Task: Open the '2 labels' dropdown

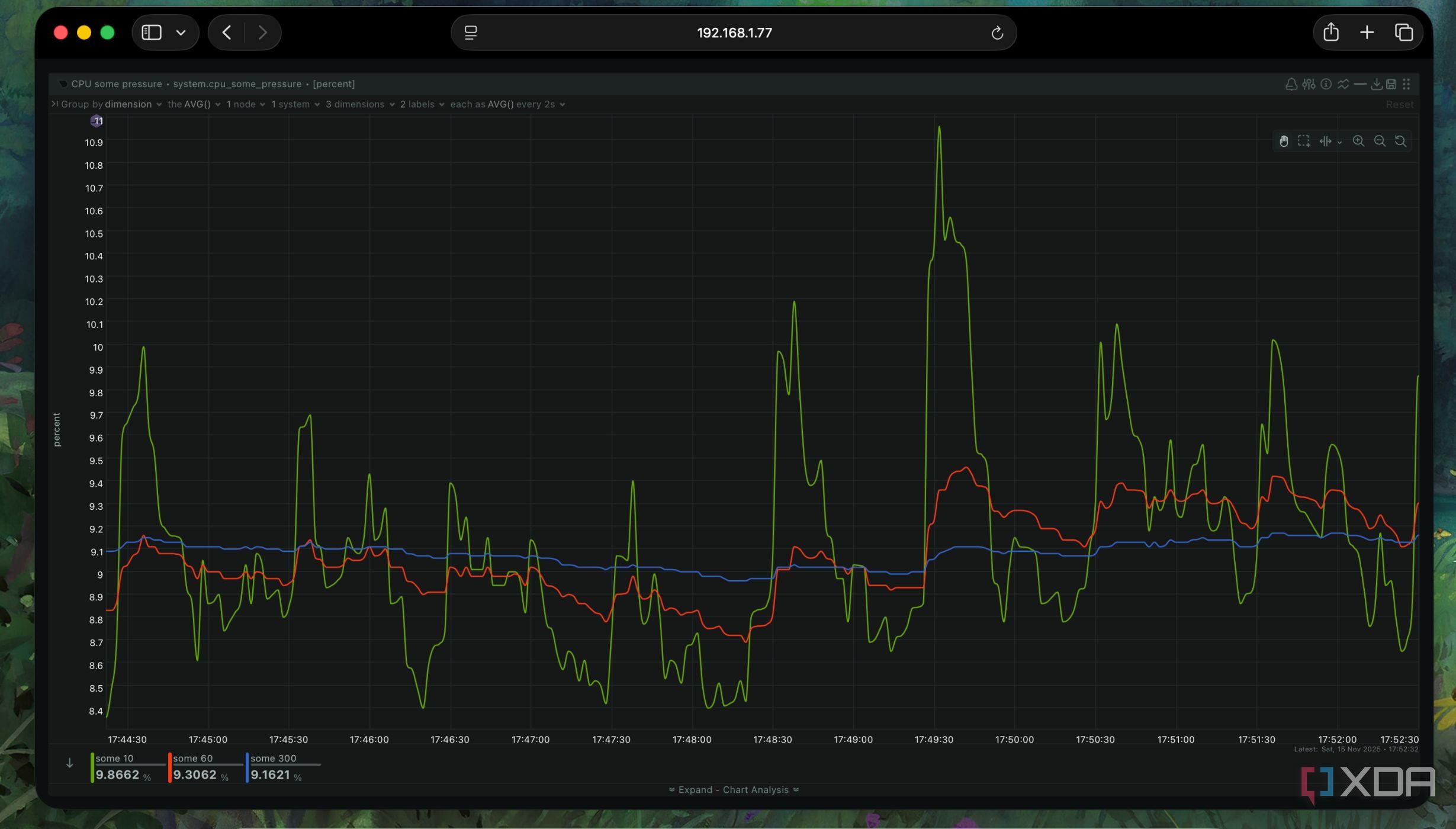Action: point(422,104)
